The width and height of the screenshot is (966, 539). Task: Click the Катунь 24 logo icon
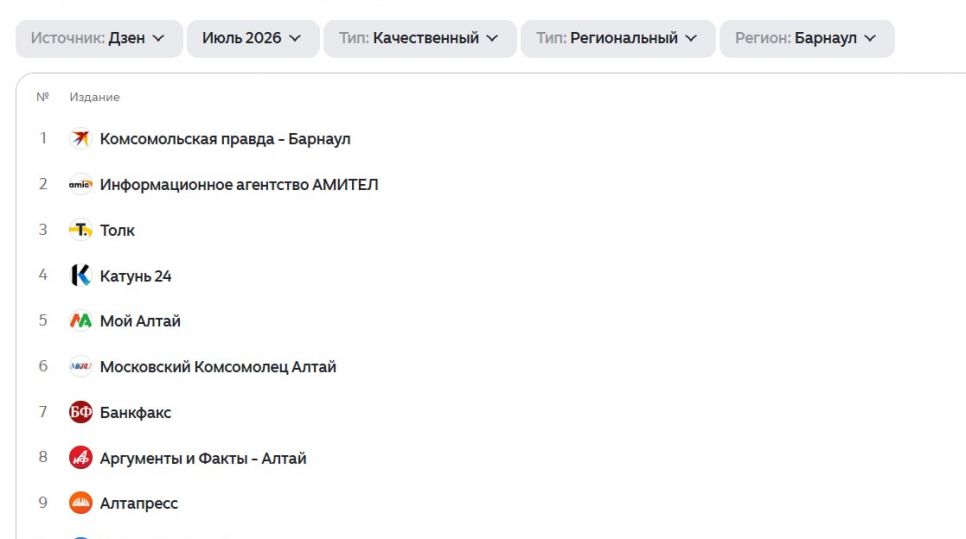click(81, 275)
